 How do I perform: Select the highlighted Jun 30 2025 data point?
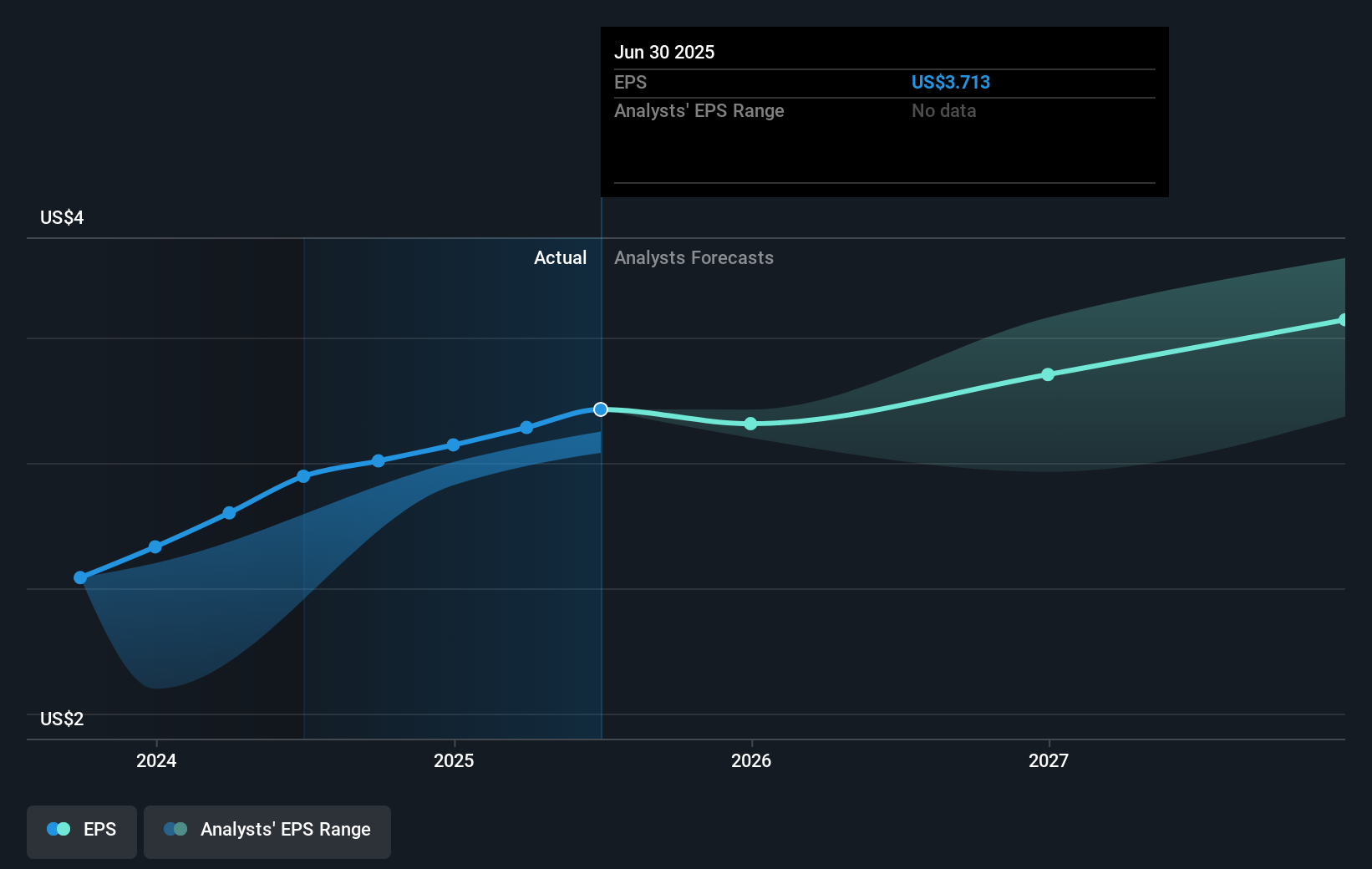click(x=600, y=409)
